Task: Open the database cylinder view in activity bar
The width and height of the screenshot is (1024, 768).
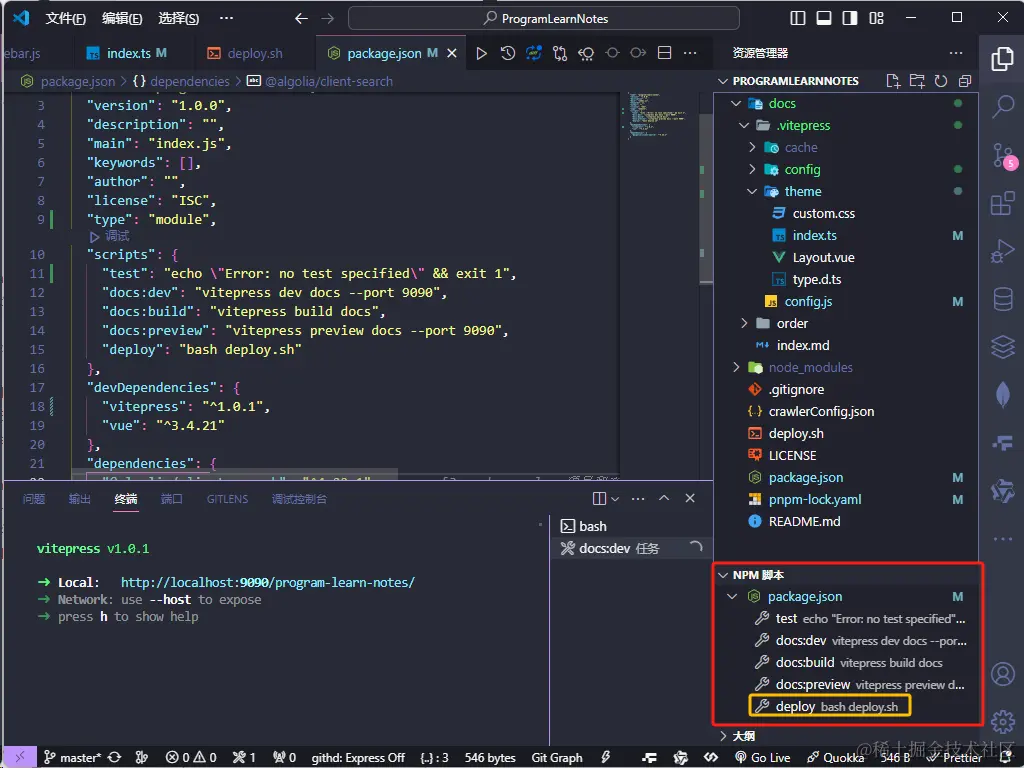Action: (1002, 300)
